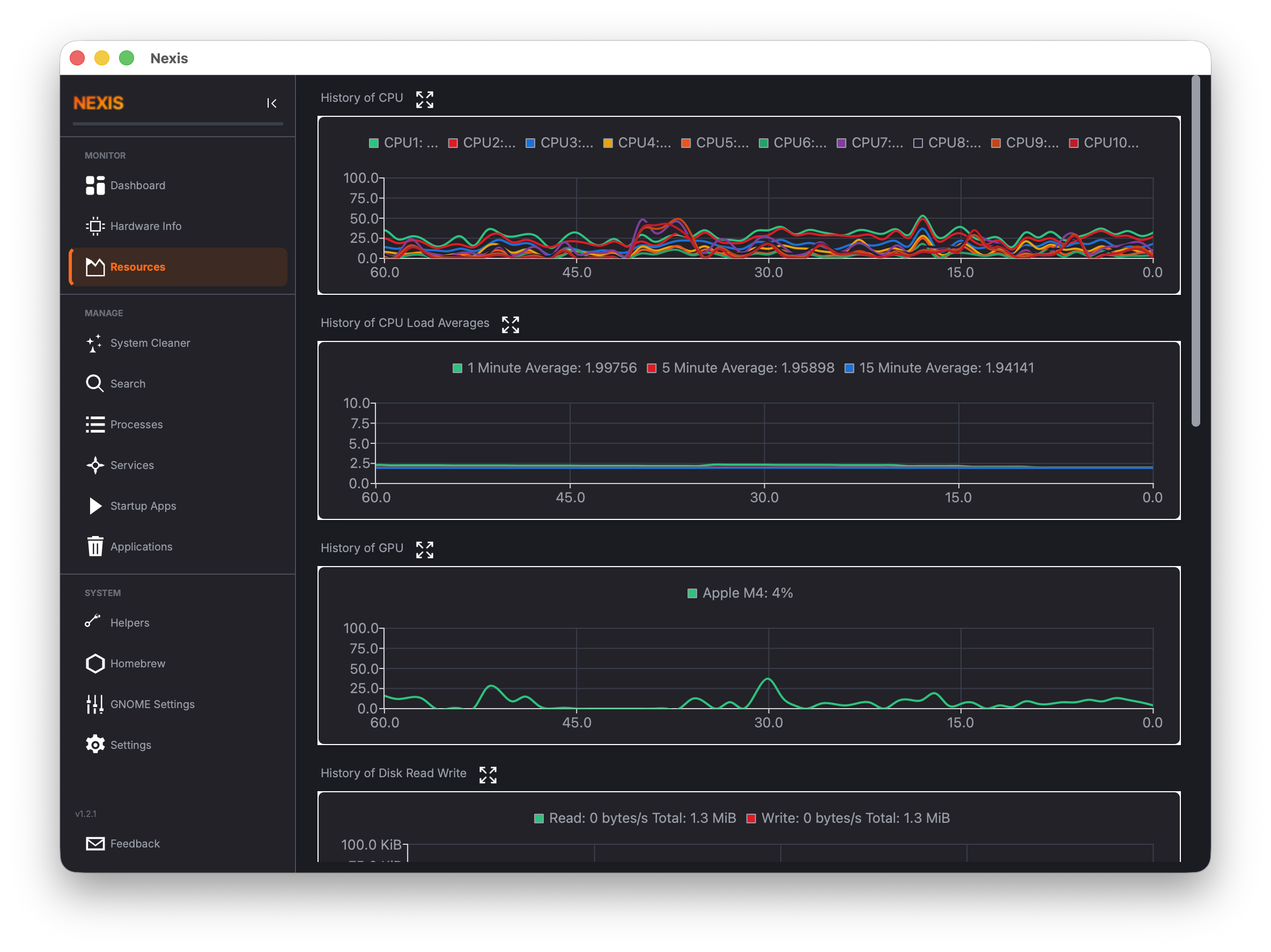Open the Settings page
This screenshot has height=952, width=1271.
[x=131, y=745]
